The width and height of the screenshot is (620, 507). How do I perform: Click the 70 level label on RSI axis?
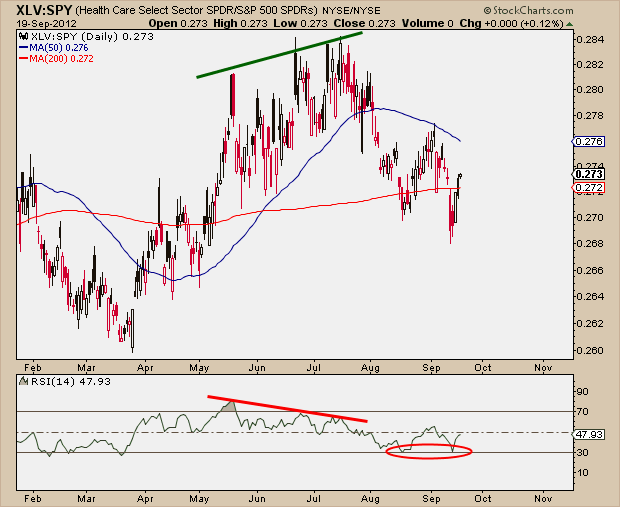tap(582, 412)
